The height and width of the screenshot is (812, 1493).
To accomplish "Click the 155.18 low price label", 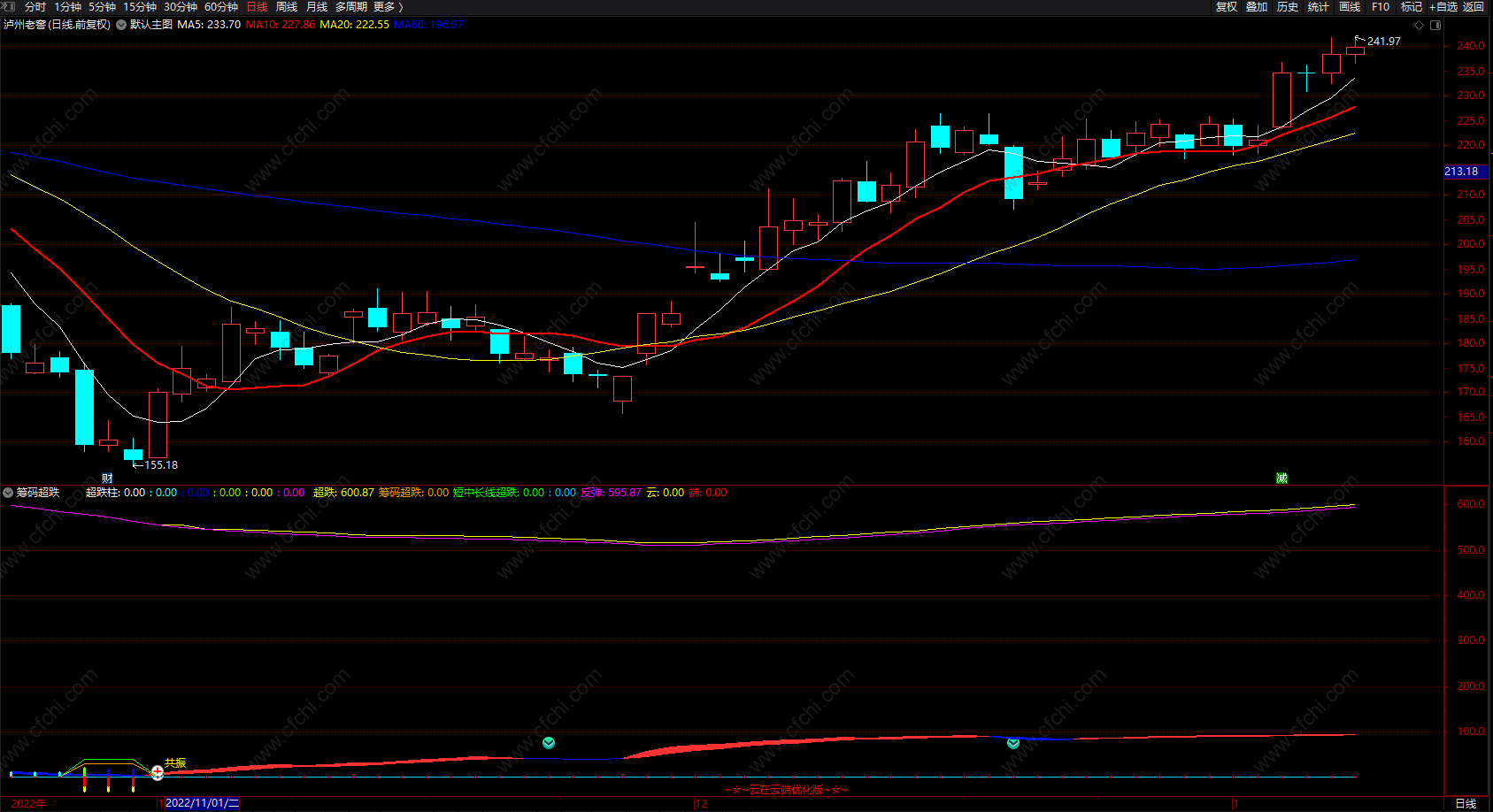I will (161, 465).
